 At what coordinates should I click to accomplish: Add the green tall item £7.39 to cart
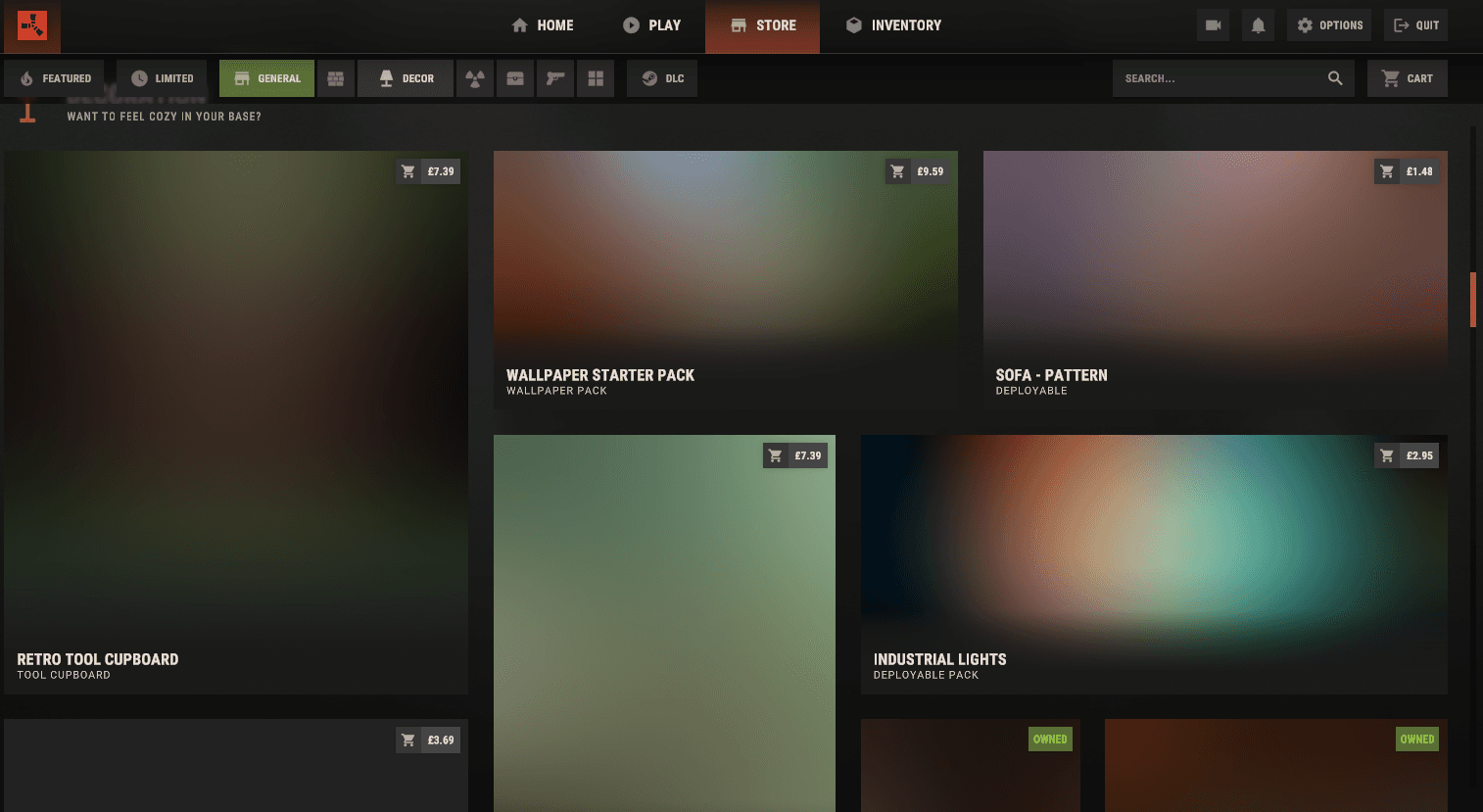pos(795,455)
